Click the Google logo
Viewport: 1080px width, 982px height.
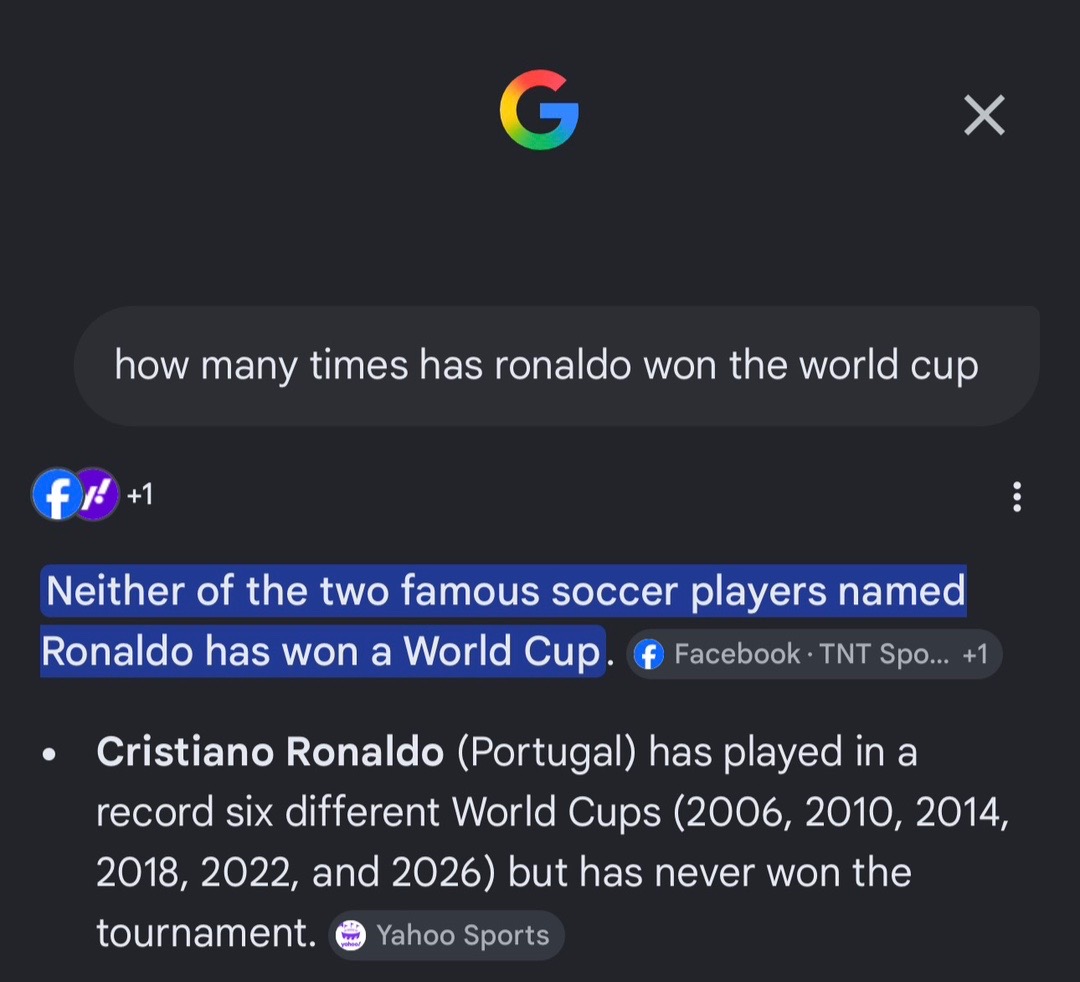539,110
